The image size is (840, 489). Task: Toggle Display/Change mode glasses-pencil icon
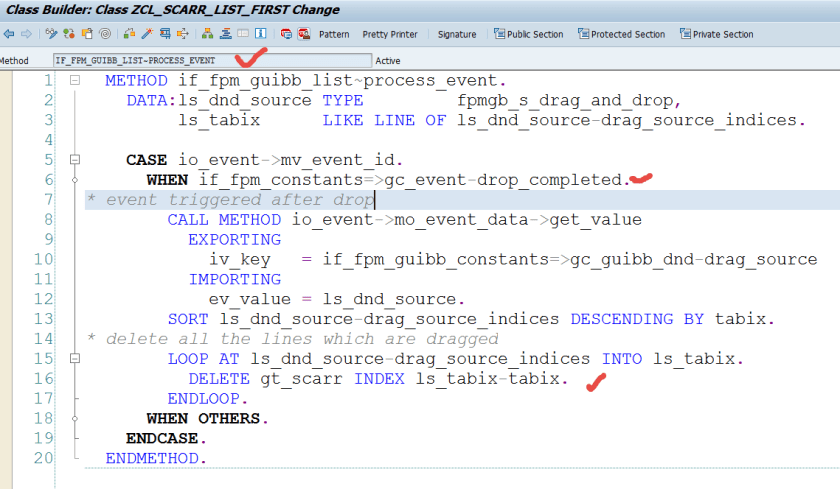pyautogui.click(x=51, y=34)
